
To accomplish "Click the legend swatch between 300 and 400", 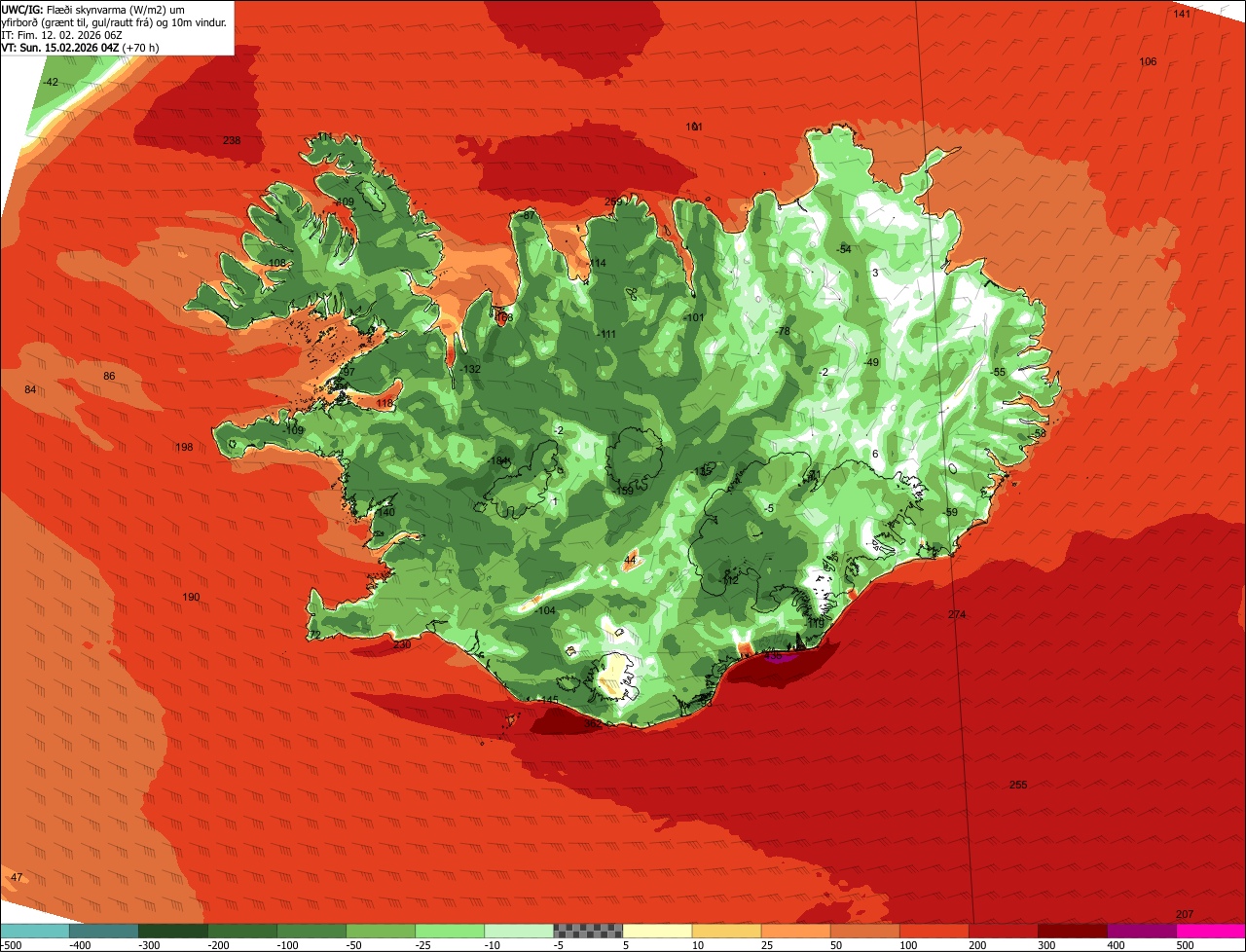I will pyautogui.click(x=1072, y=930).
